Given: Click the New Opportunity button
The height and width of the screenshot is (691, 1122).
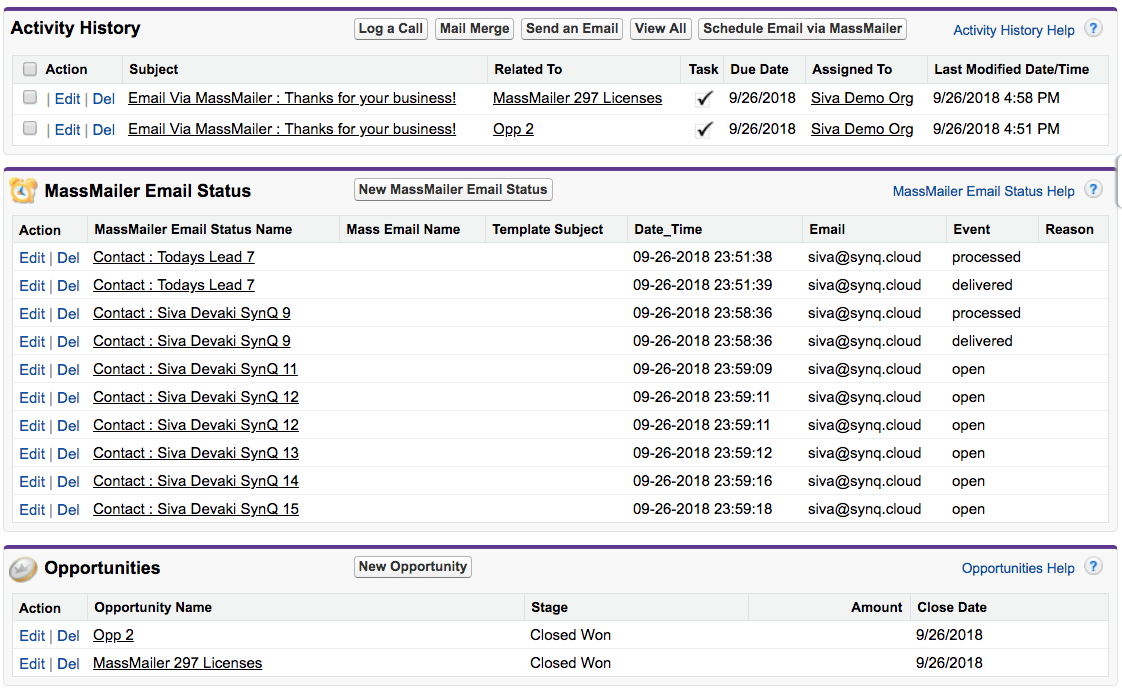Looking at the screenshot, I should tap(413, 567).
